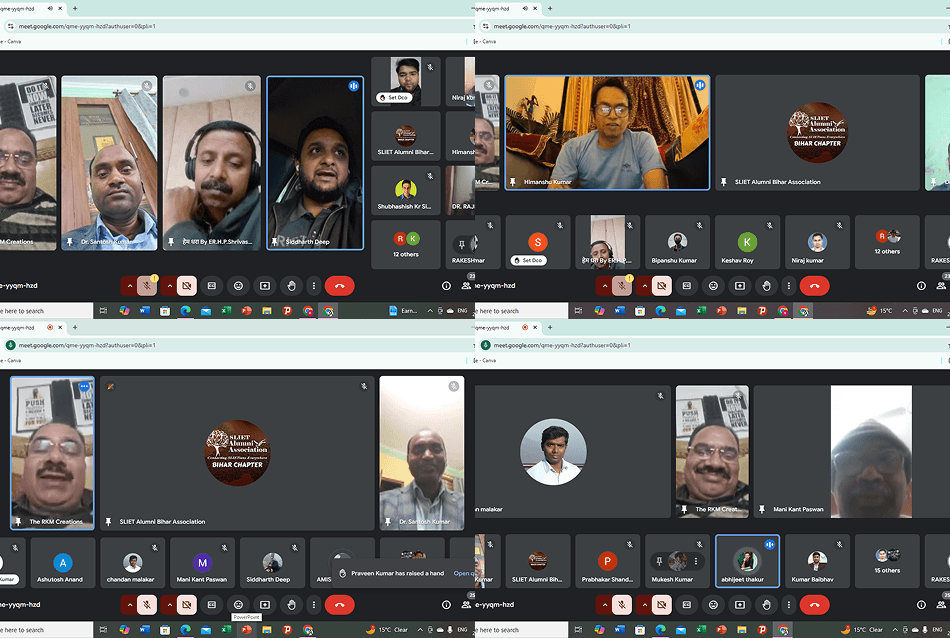Image resolution: width=950 pixels, height=638 pixels.
Task: Open more options in the top-left Meet window
Action: pyautogui.click(x=314, y=286)
